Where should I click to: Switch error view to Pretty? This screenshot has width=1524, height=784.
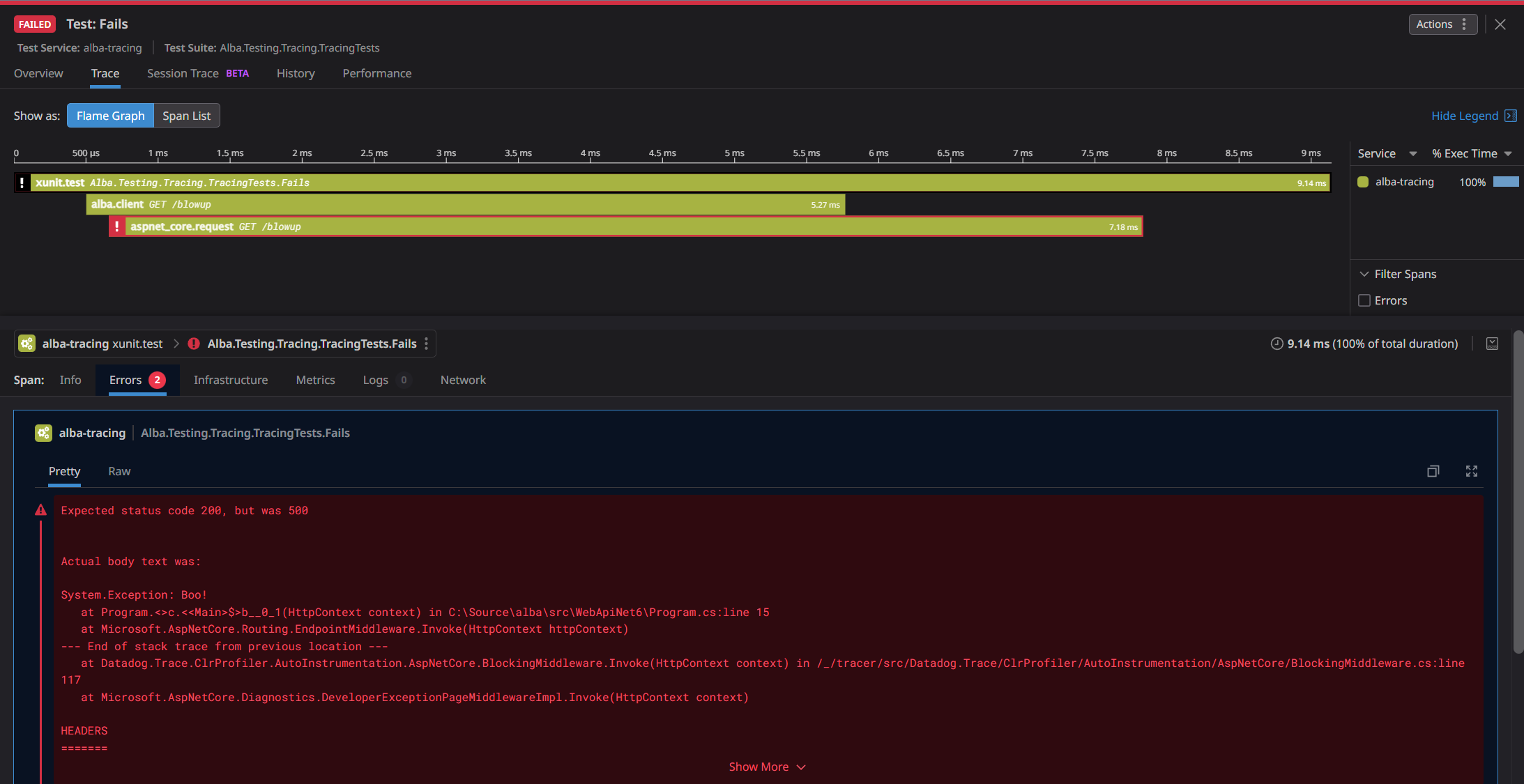(x=64, y=471)
